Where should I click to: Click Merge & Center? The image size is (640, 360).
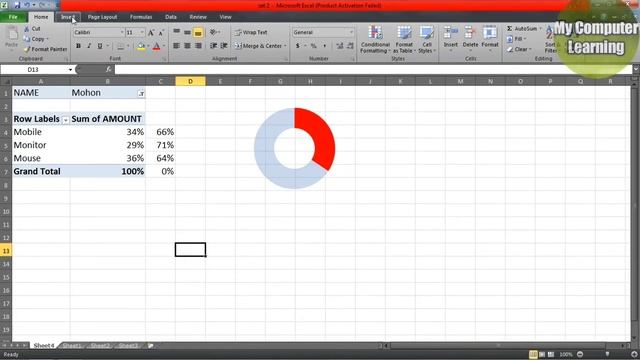pos(258,46)
